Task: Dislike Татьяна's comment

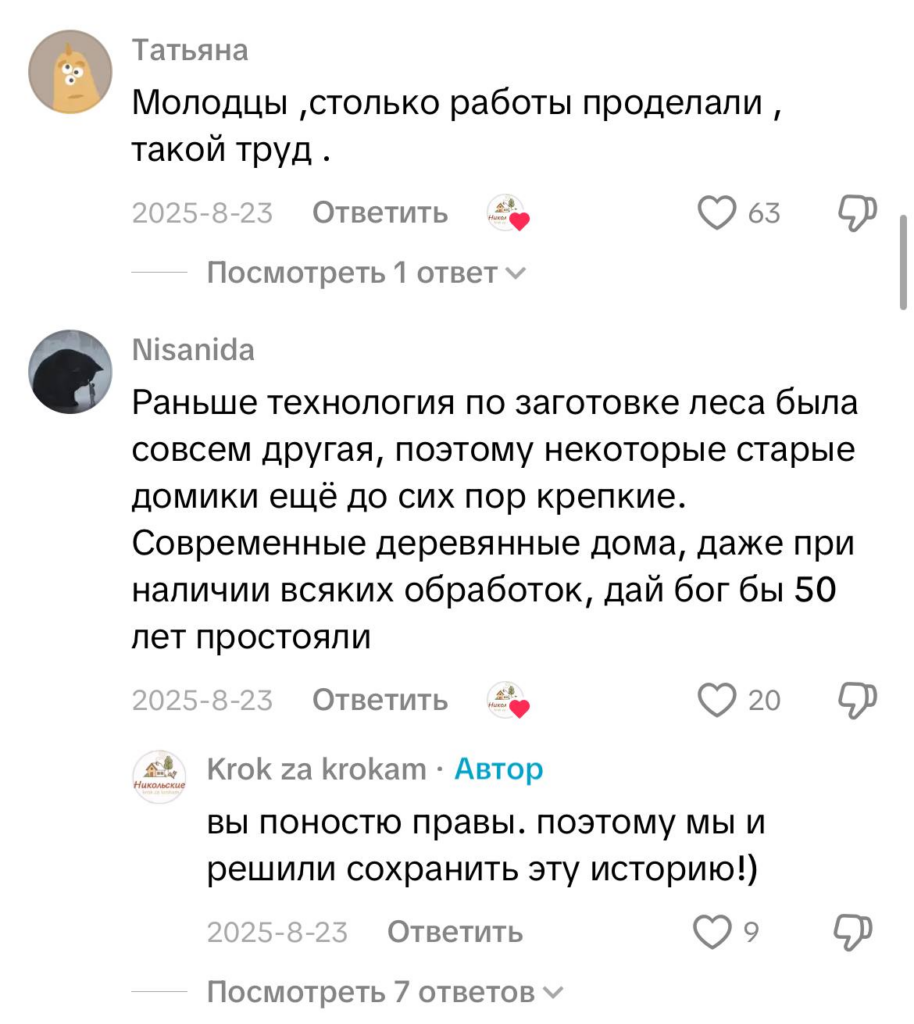Action: 855,213
